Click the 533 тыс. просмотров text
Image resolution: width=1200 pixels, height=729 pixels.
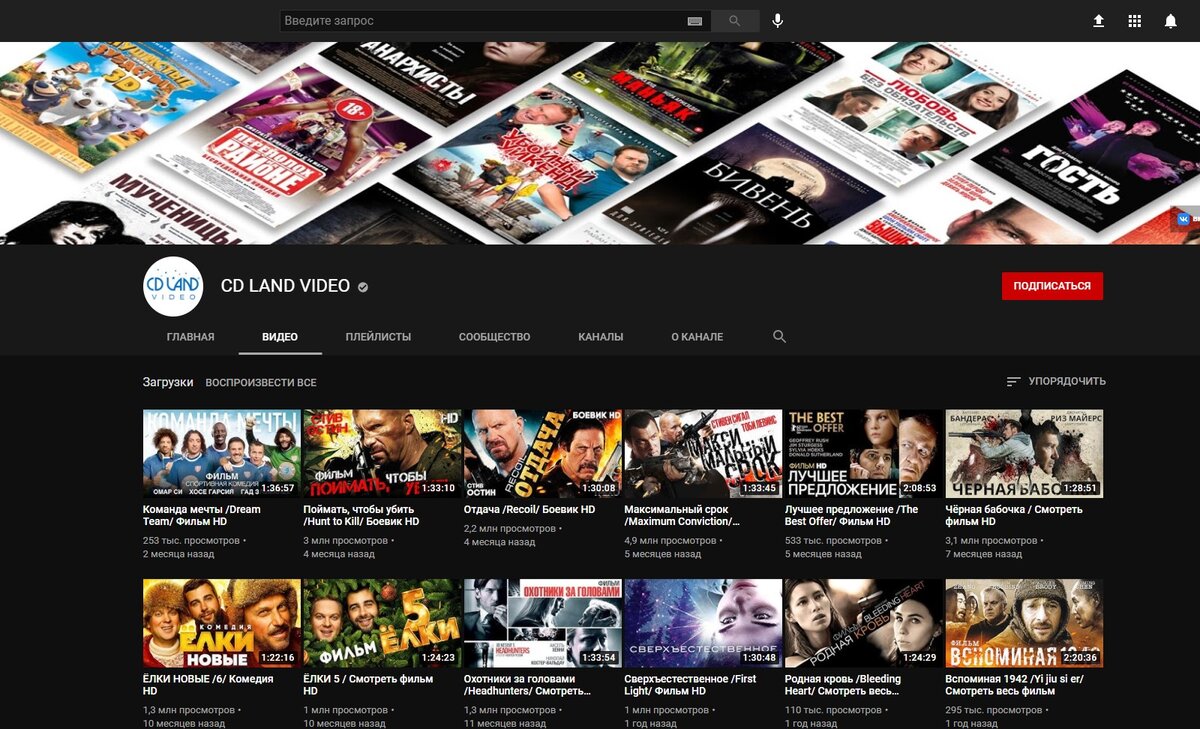tap(833, 540)
